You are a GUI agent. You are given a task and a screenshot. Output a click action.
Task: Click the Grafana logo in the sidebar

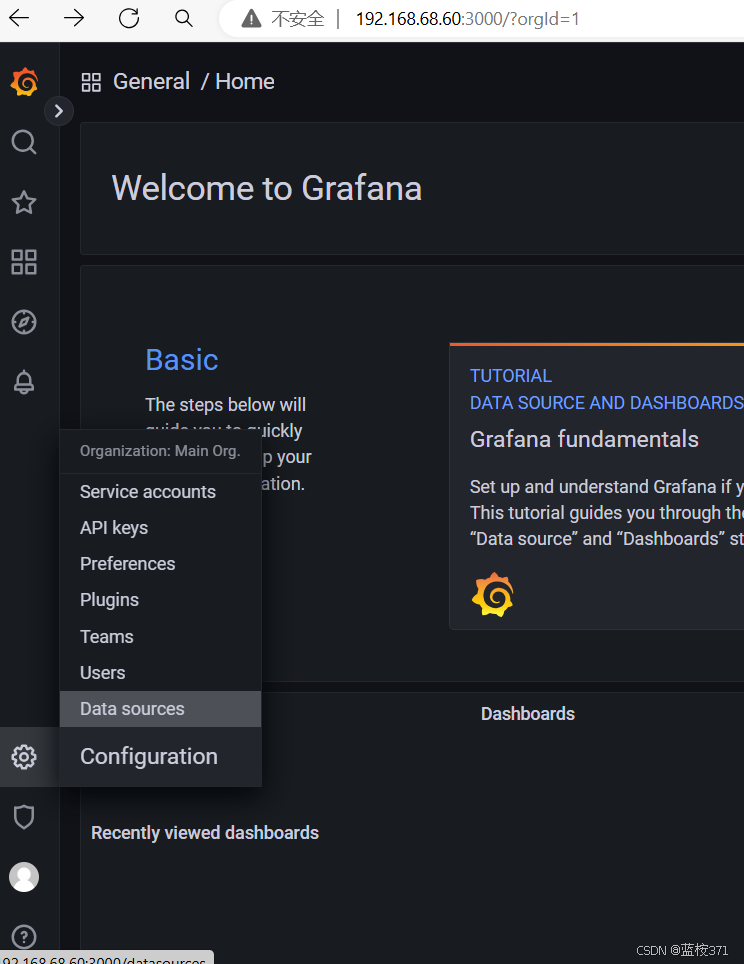tap(25, 82)
